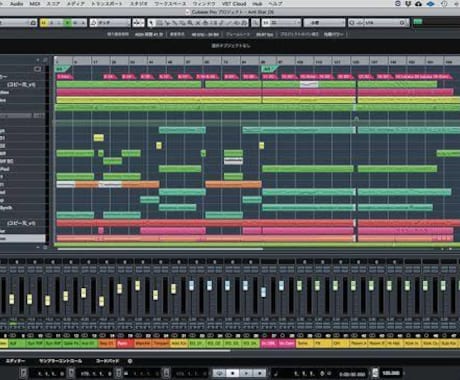The width and height of the screenshot is (460, 380).
Task: Select the Room A channel name in mixer
Action: [x=358, y=343]
